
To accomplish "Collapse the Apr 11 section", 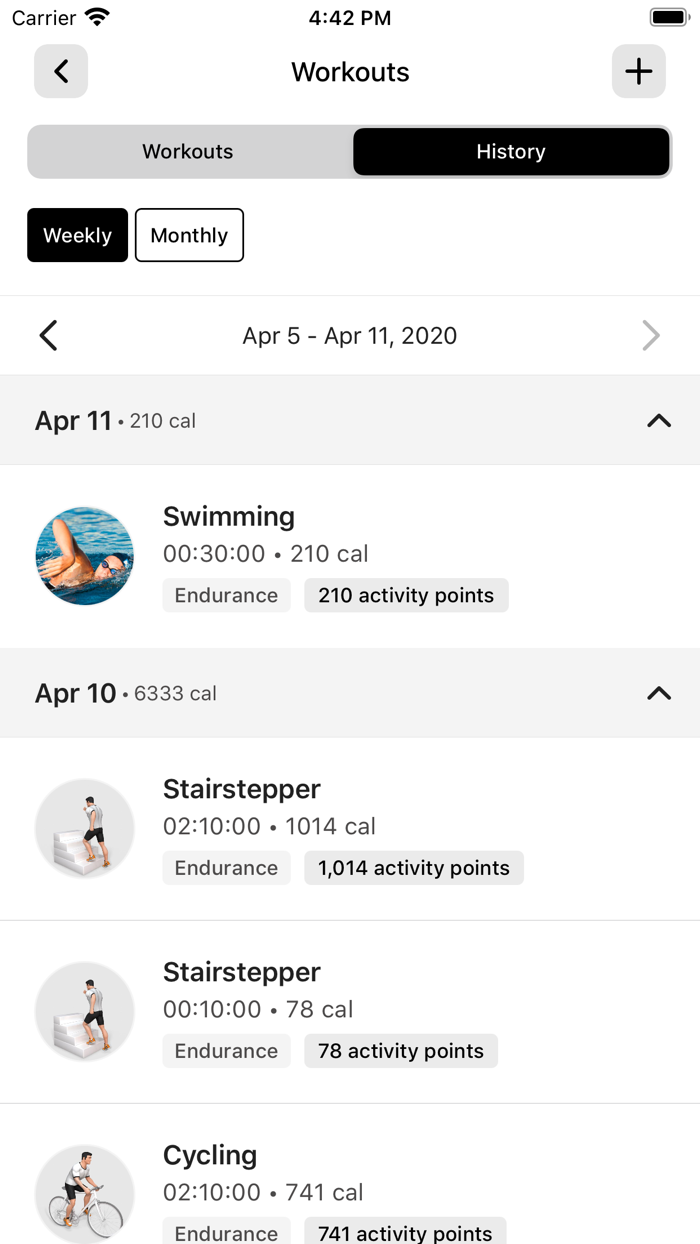I will tap(658, 421).
